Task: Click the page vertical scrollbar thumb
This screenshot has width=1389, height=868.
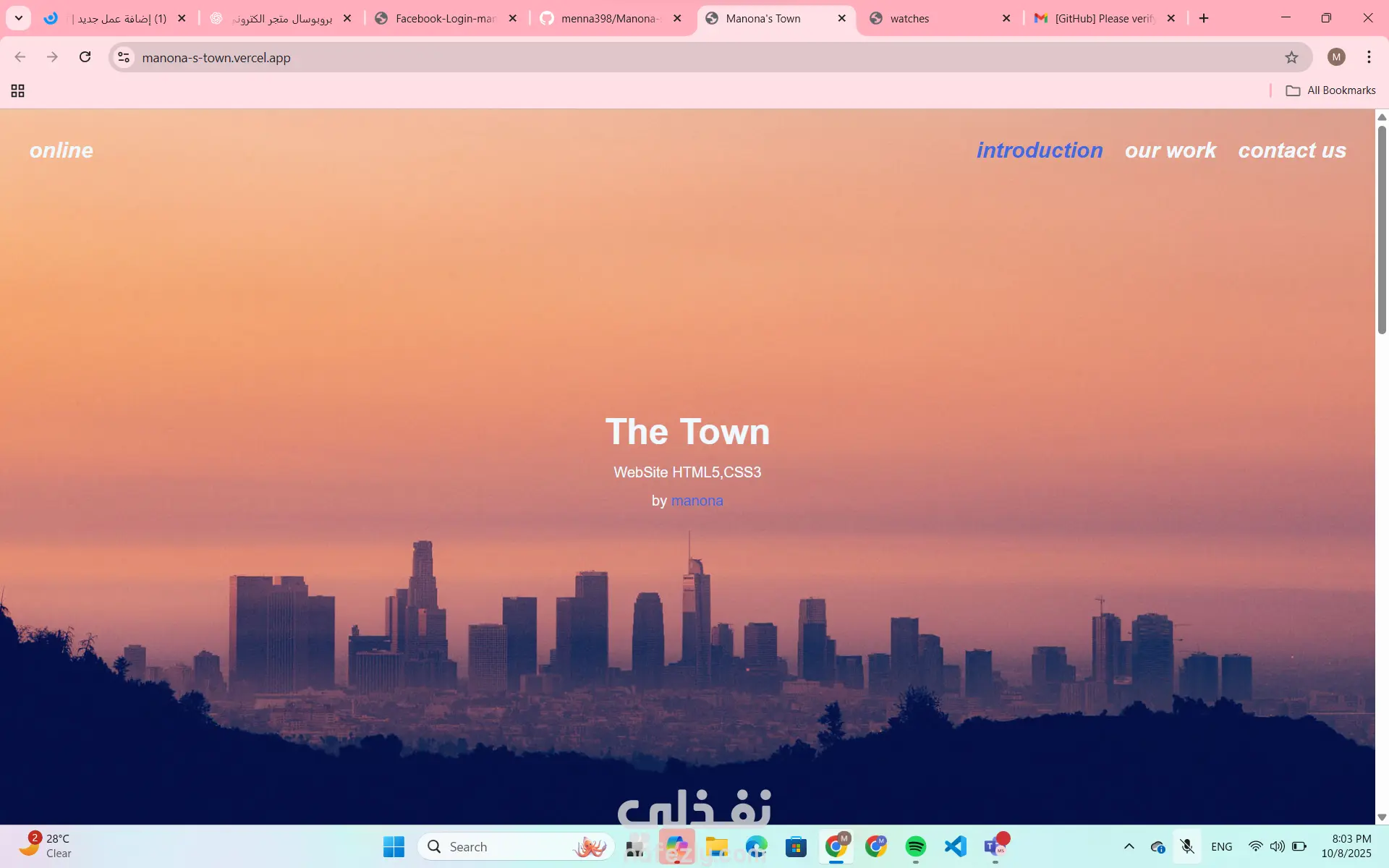Action: pyautogui.click(x=1382, y=231)
